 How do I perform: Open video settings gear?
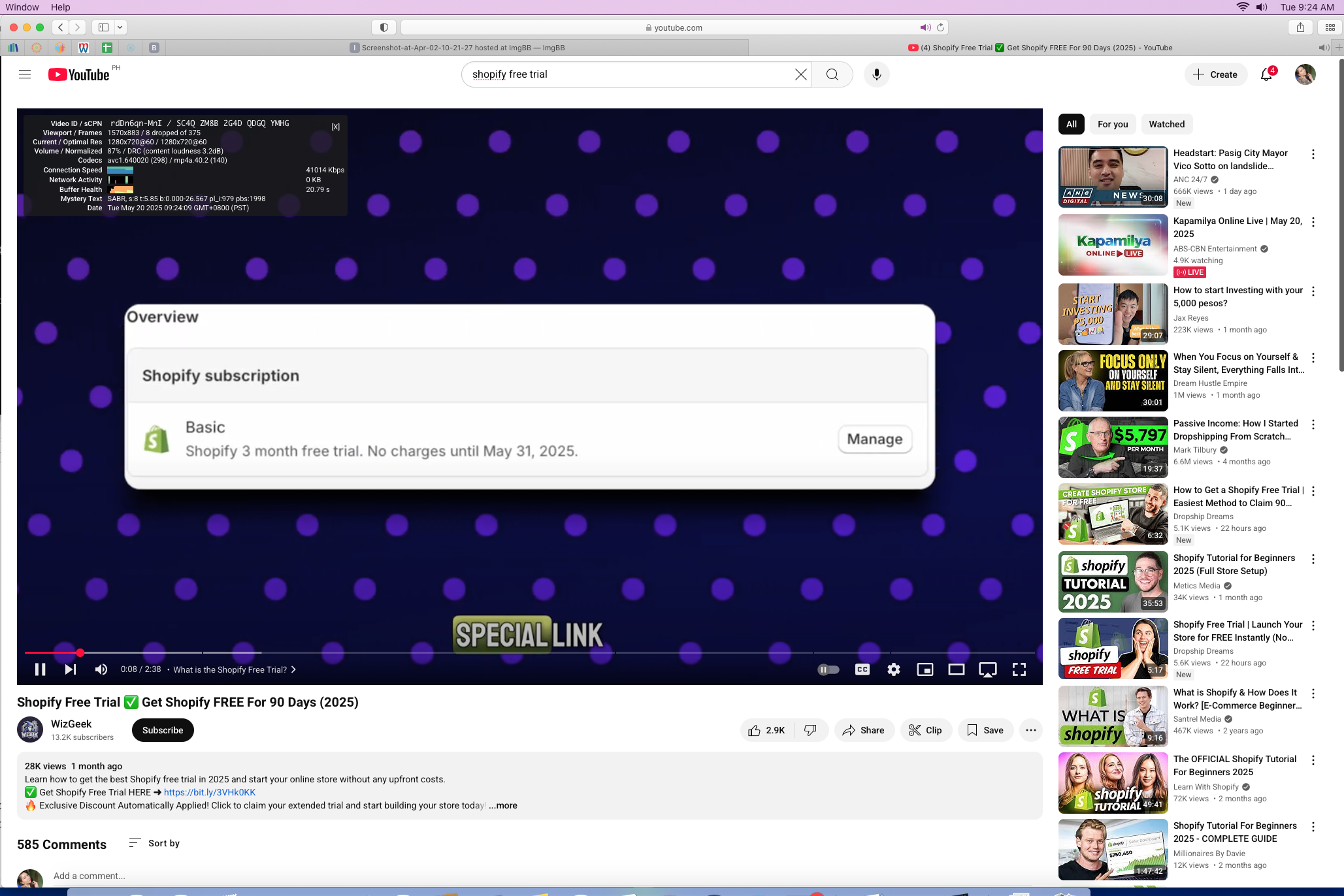(x=894, y=669)
